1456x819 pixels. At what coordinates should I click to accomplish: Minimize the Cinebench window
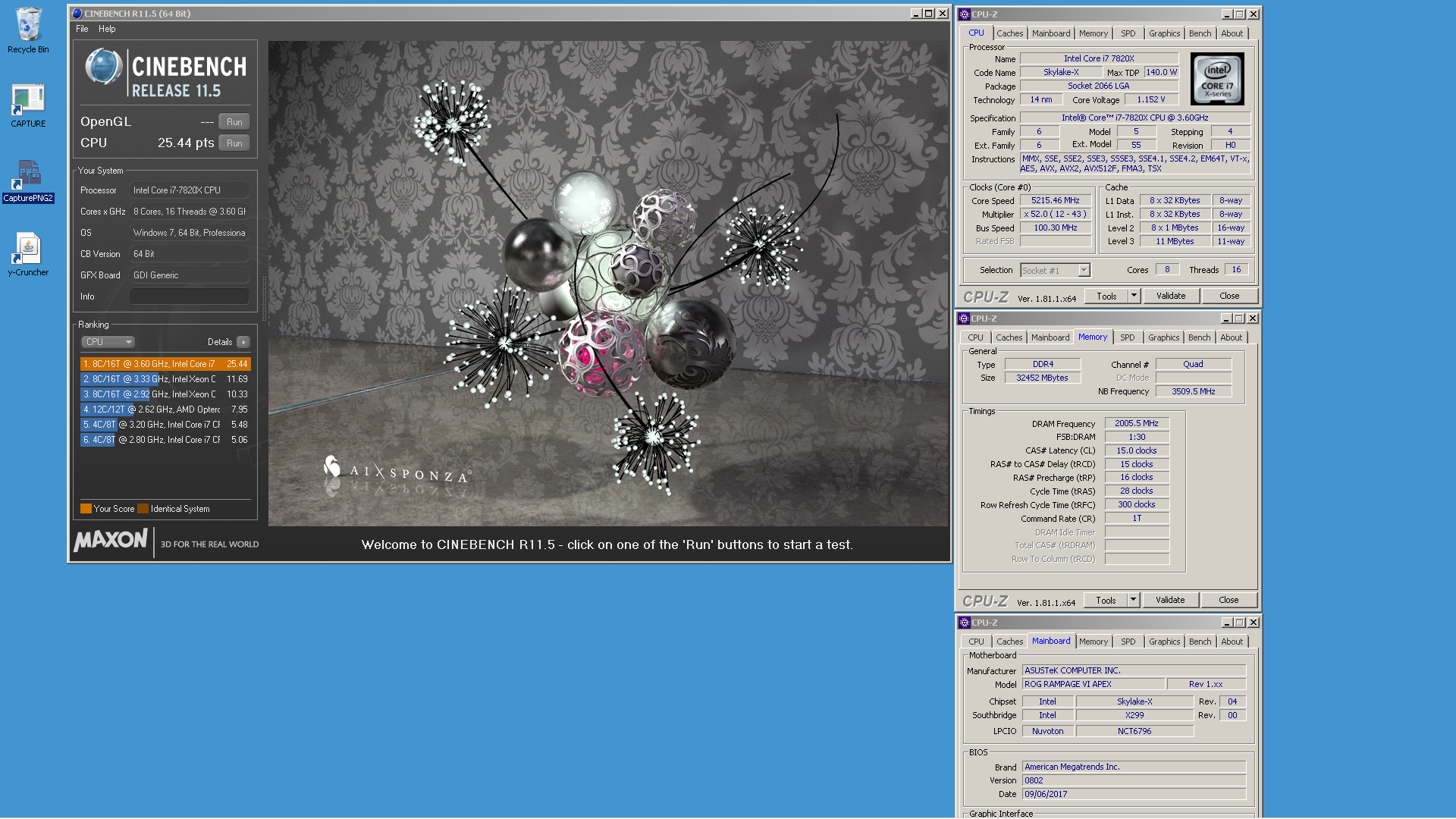(915, 14)
